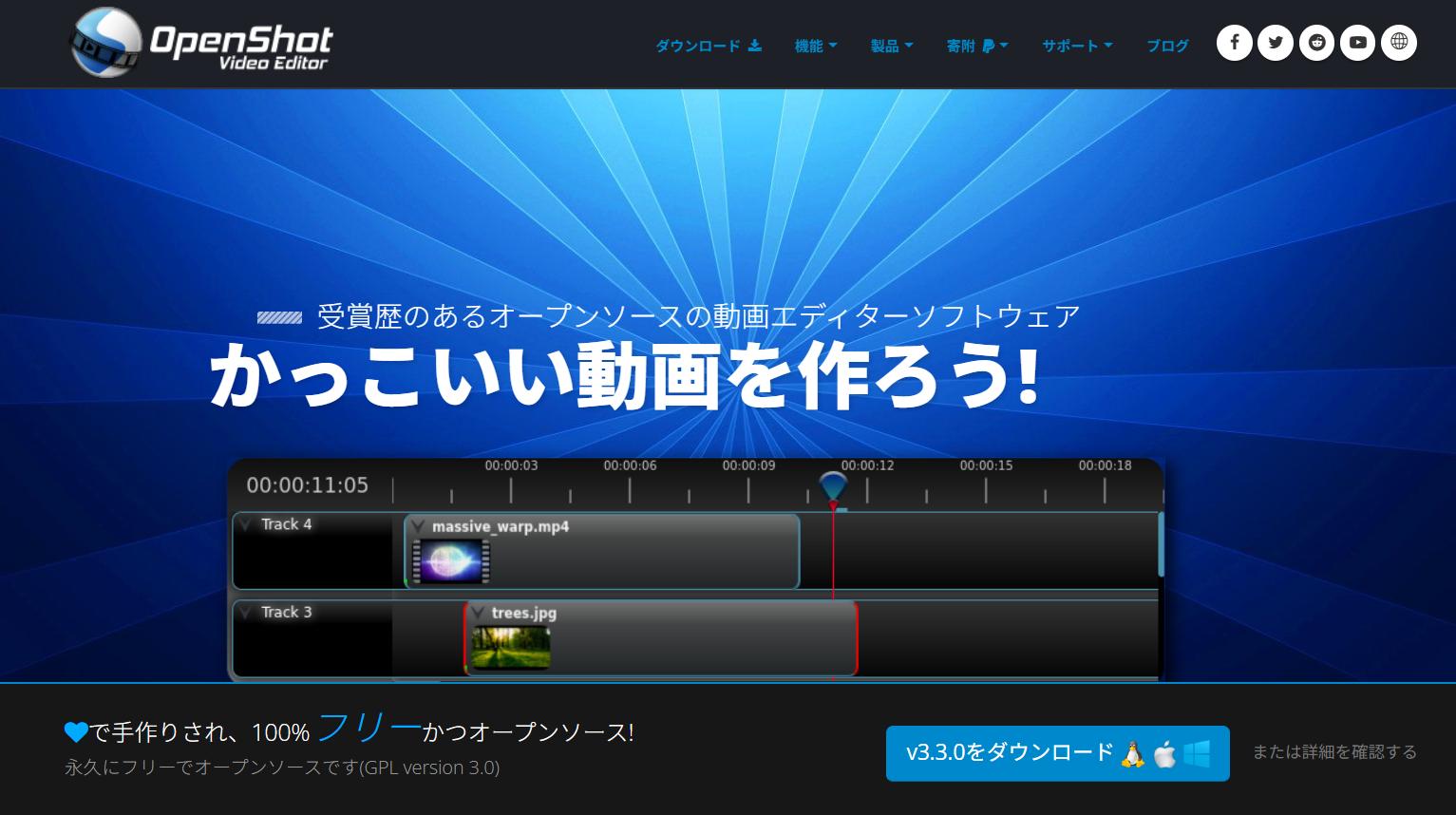
Task: Click the または詳細を確認する link
Action: coord(1334,752)
